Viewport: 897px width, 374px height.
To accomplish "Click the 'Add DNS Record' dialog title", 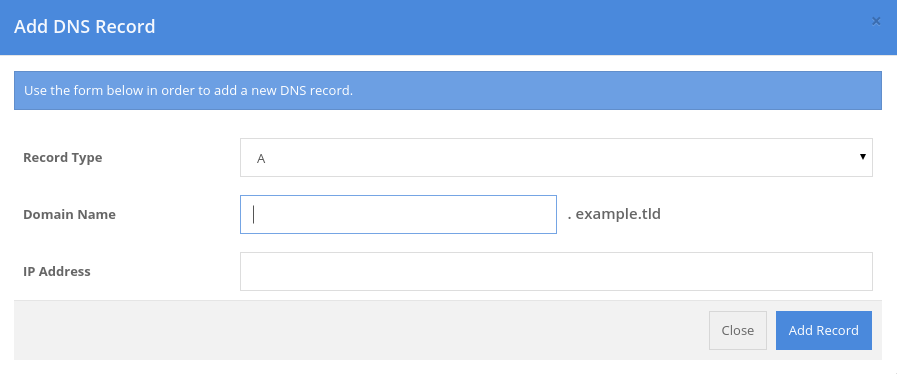I will pyautogui.click(x=85, y=27).
